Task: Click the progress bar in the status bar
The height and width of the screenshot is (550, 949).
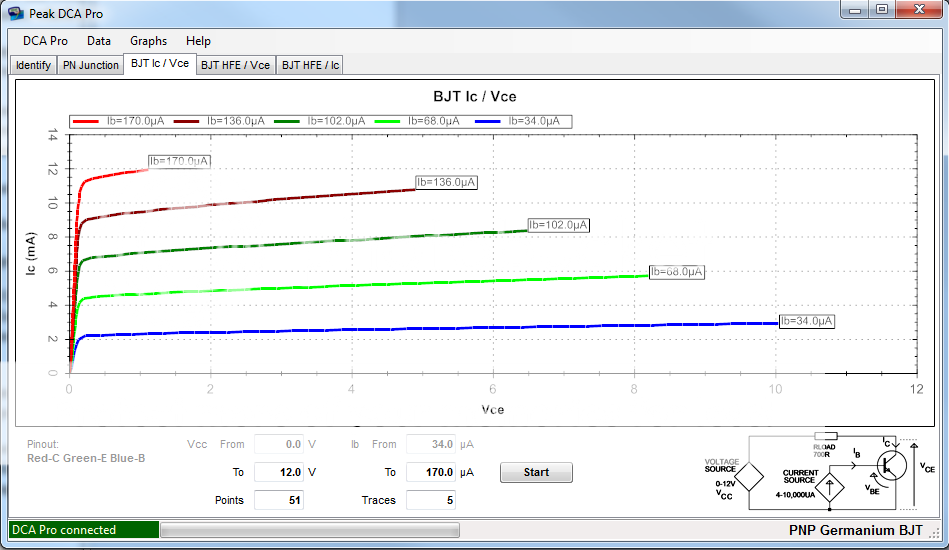Action: pyautogui.click(x=309, y=530)
